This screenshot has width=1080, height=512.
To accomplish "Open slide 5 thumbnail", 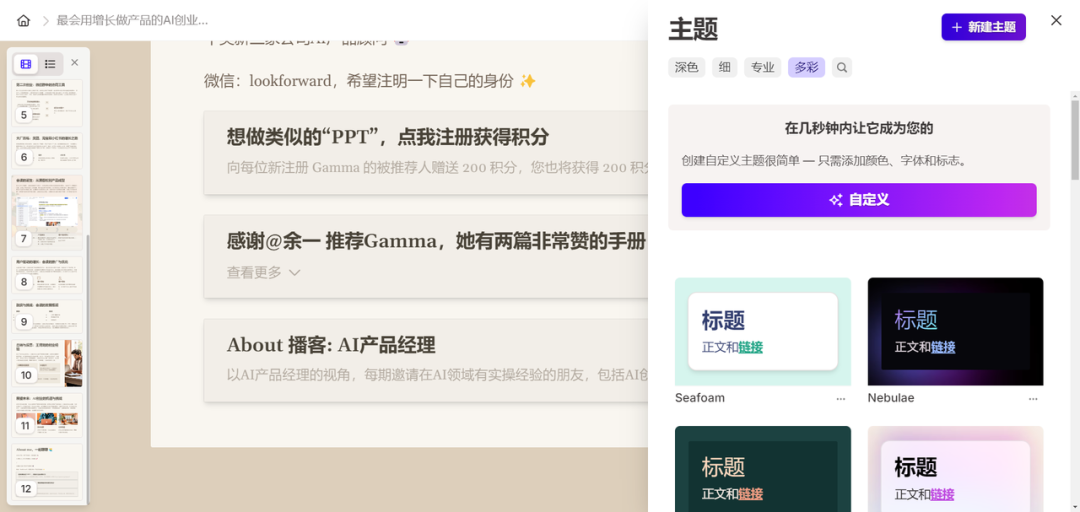I will (48, 102).
